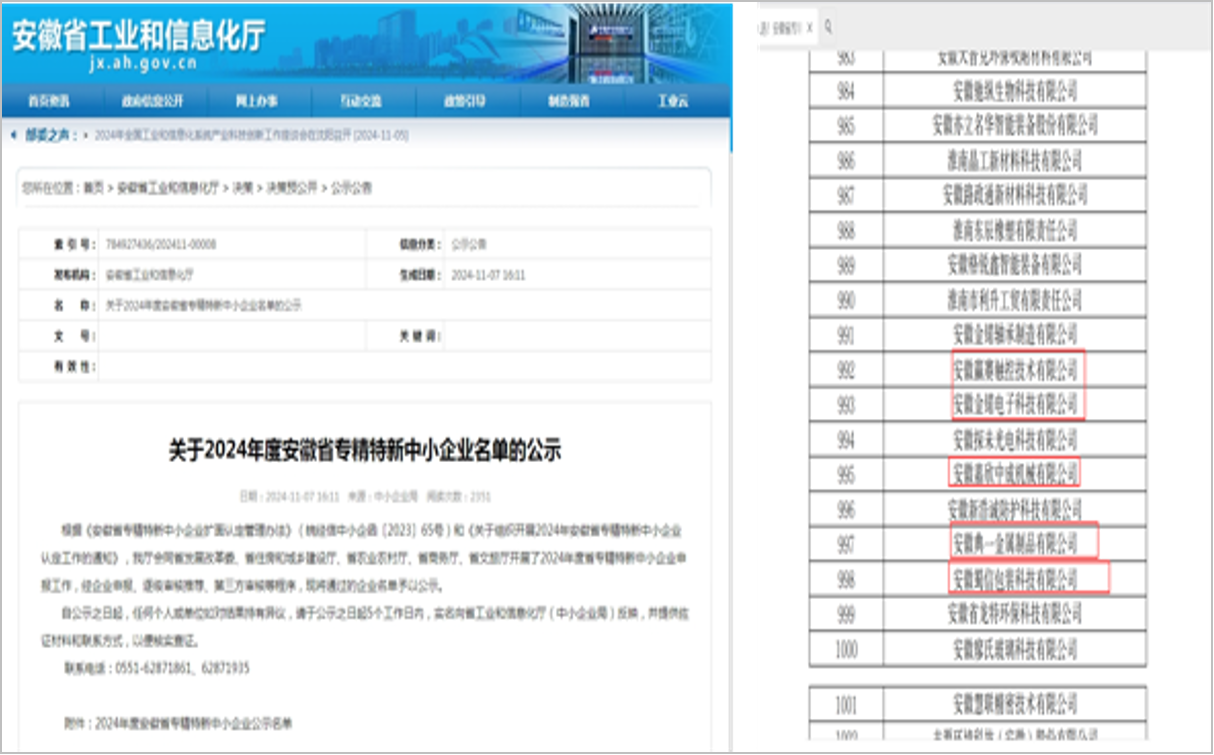The image size is (1214, 755).
Task: Click the article title 关于2024年度安徽省专精特新中小企业名单的公示
Action: coord(364,451)
